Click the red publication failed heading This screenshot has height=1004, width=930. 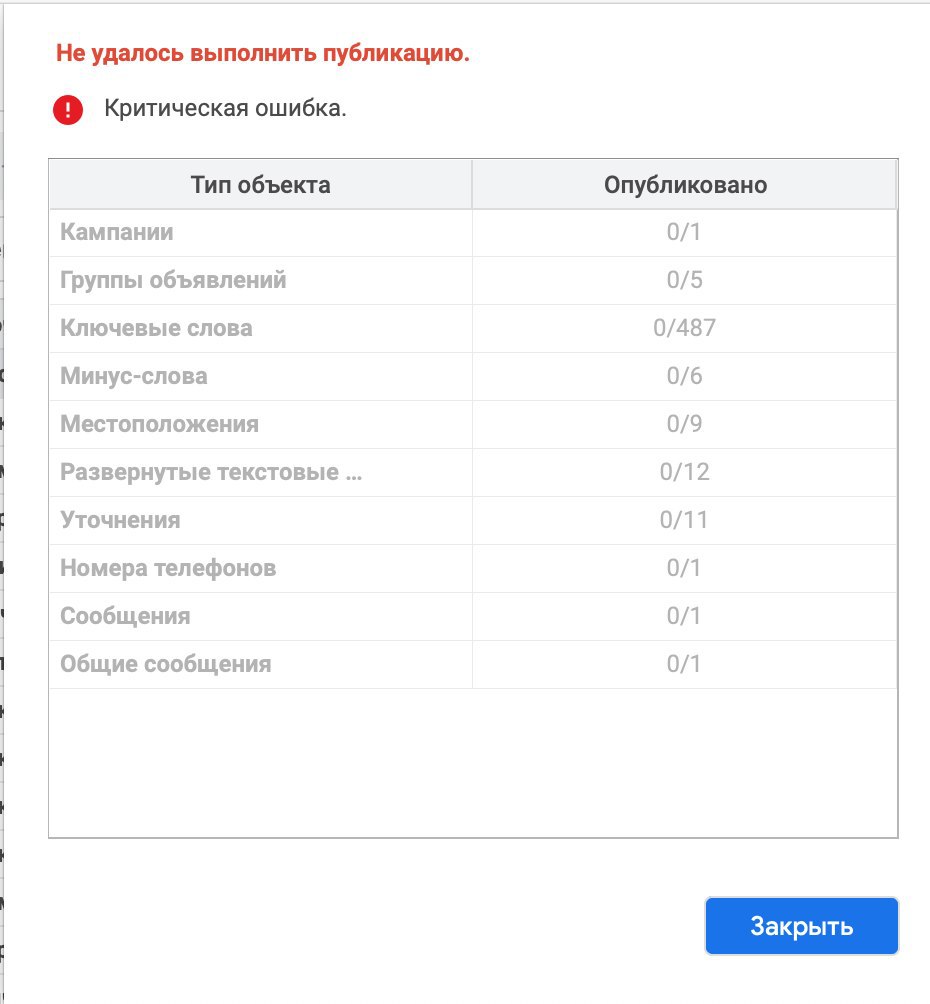[263, 53]
